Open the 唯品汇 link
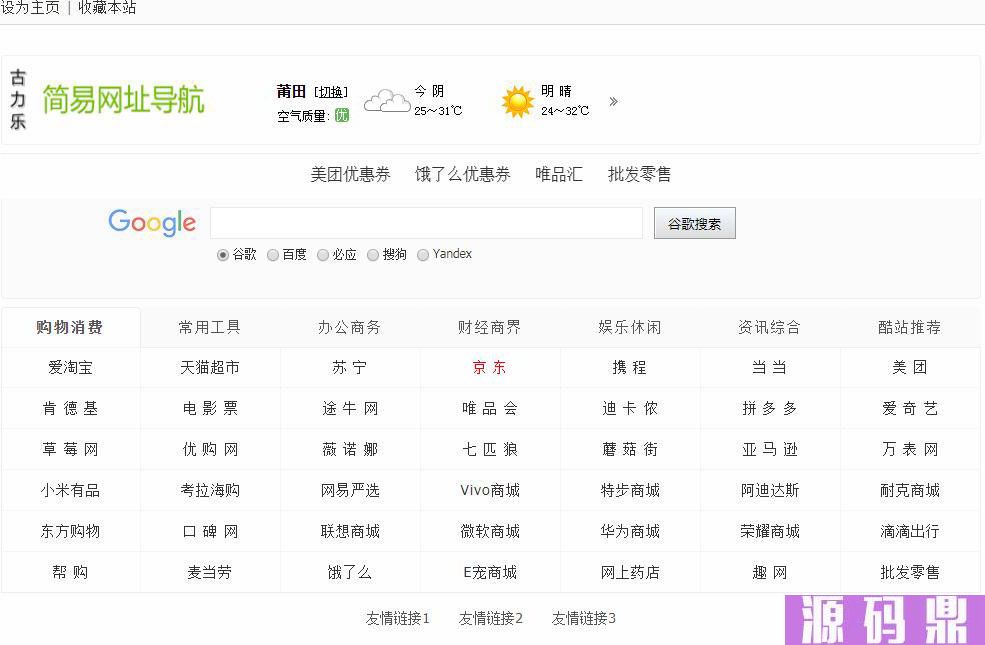This screenshot has width=985, height=645. coord(559,174)
